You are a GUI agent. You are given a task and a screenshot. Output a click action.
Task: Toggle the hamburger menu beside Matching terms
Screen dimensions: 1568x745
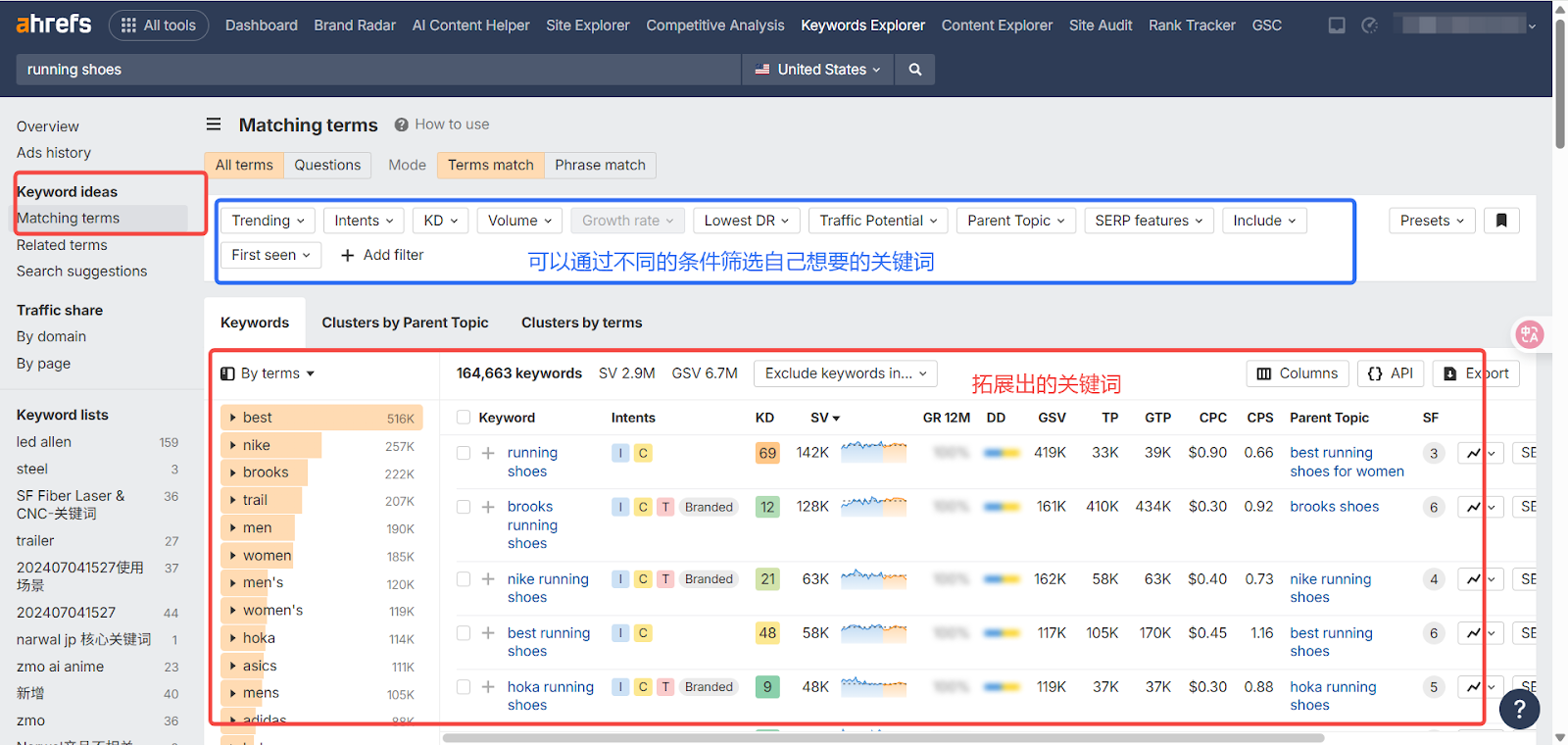[x=214, y=124]
